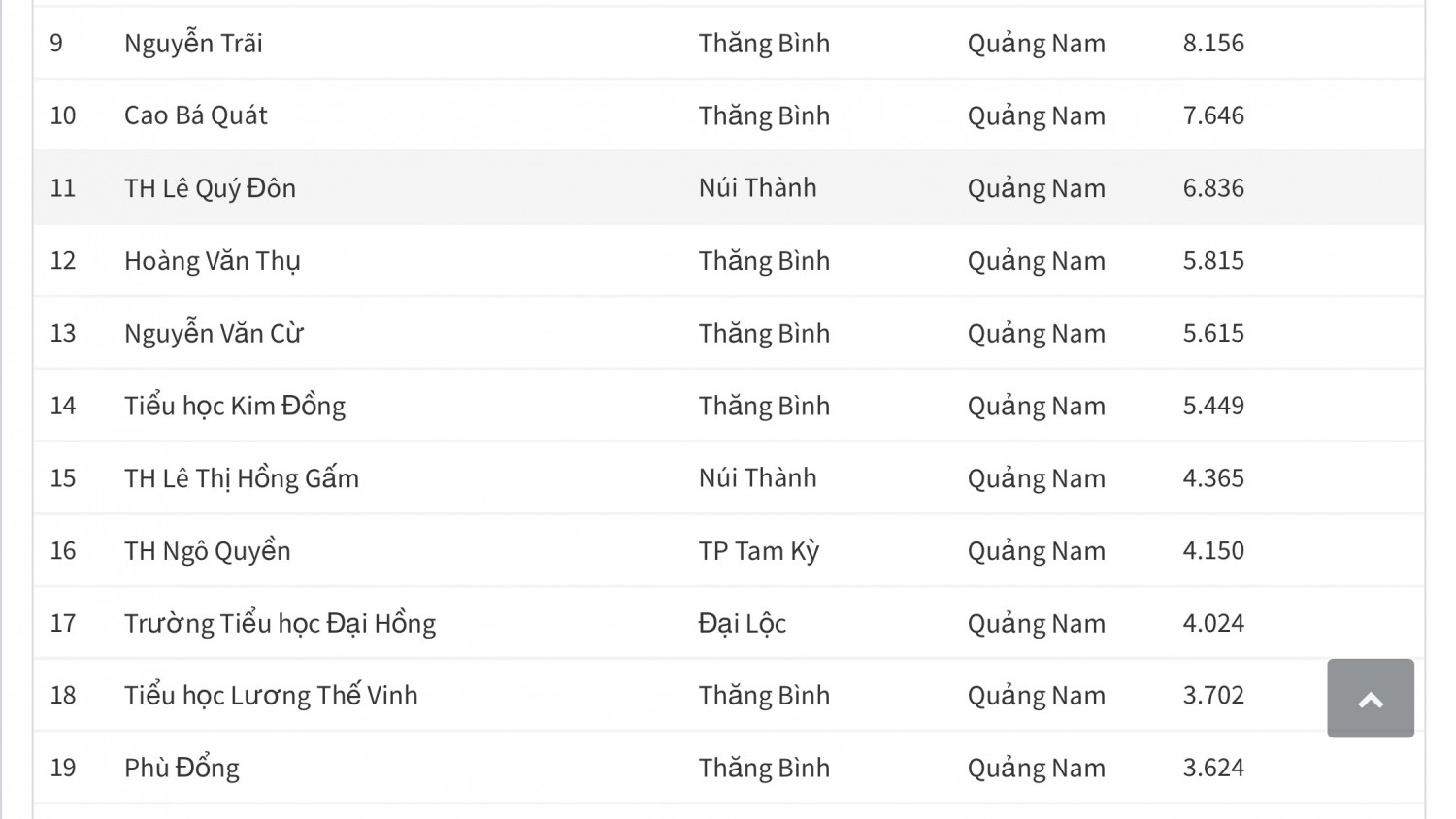This screenshot has height=819, width=1456.
Task: Select Tiểu học Lương Thế Vinh row
Action: click(271, 696)
